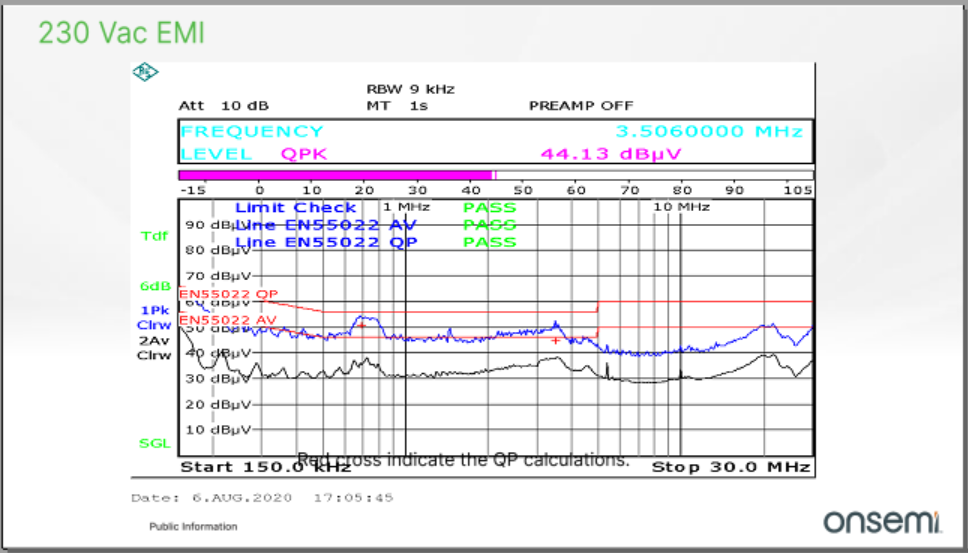Click the Start 150.0 kHz label
968x553 pixels.
236,467
